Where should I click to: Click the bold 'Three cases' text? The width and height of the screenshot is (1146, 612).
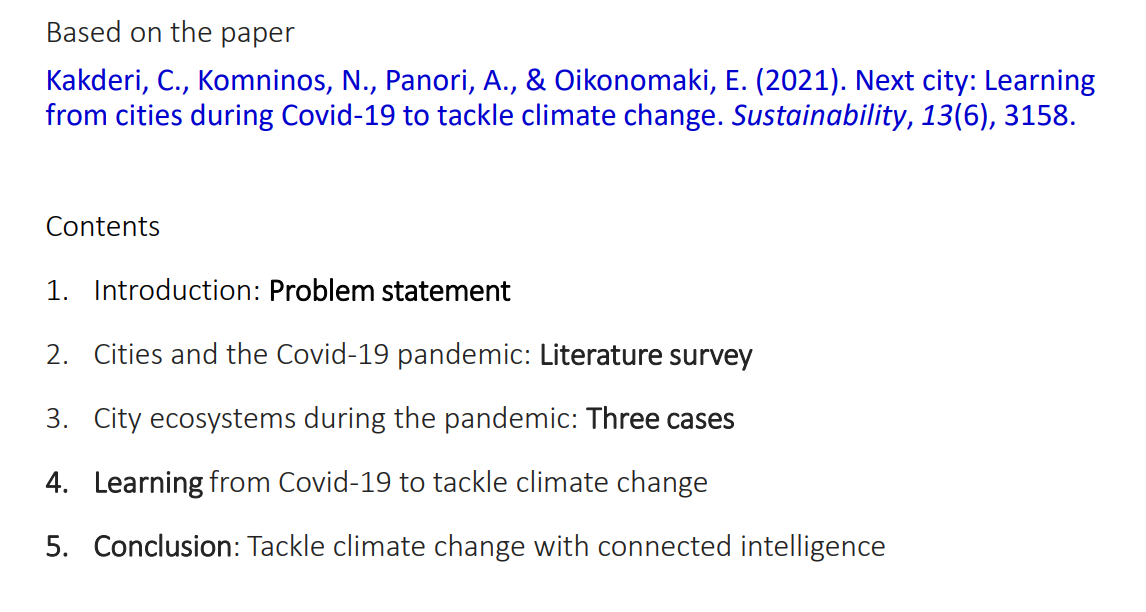pos(661,419)
